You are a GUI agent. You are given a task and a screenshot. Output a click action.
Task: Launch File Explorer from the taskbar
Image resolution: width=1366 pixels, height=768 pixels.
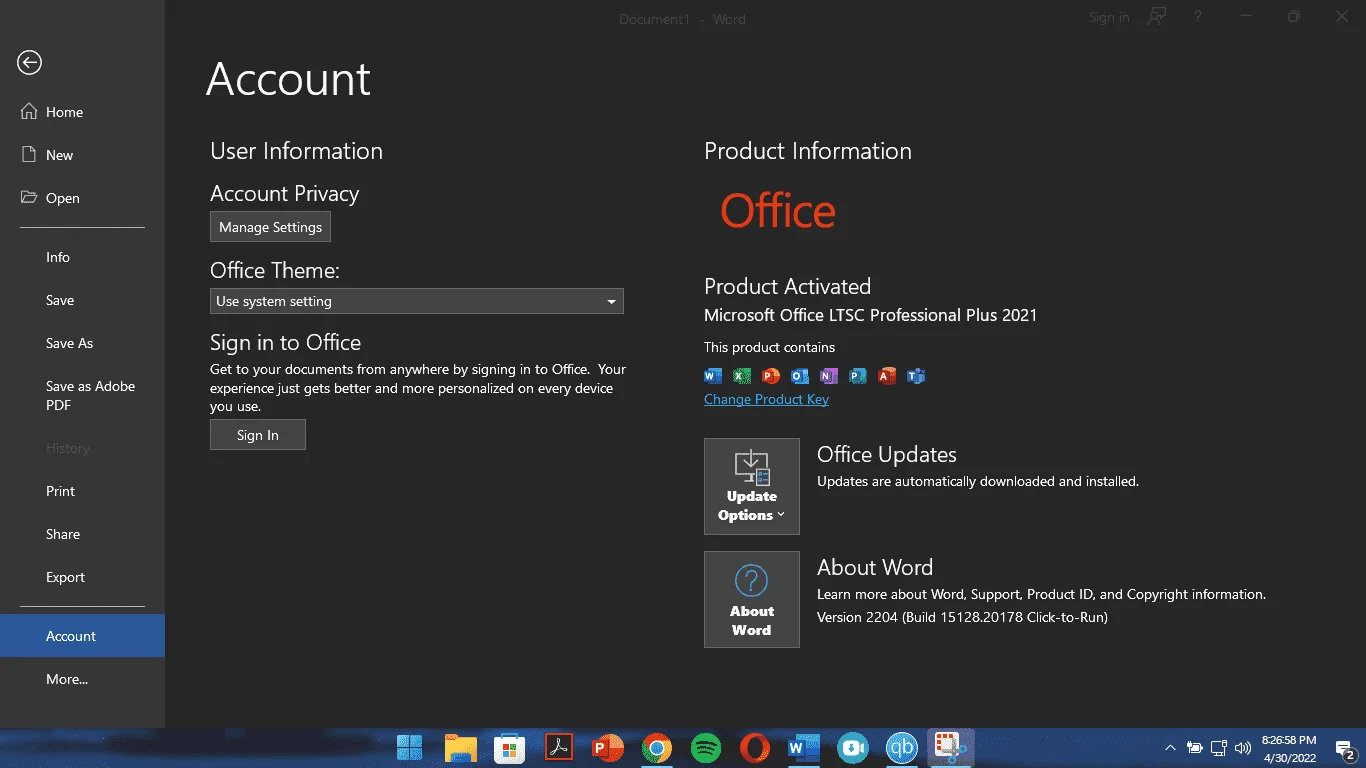coord(460,747)
